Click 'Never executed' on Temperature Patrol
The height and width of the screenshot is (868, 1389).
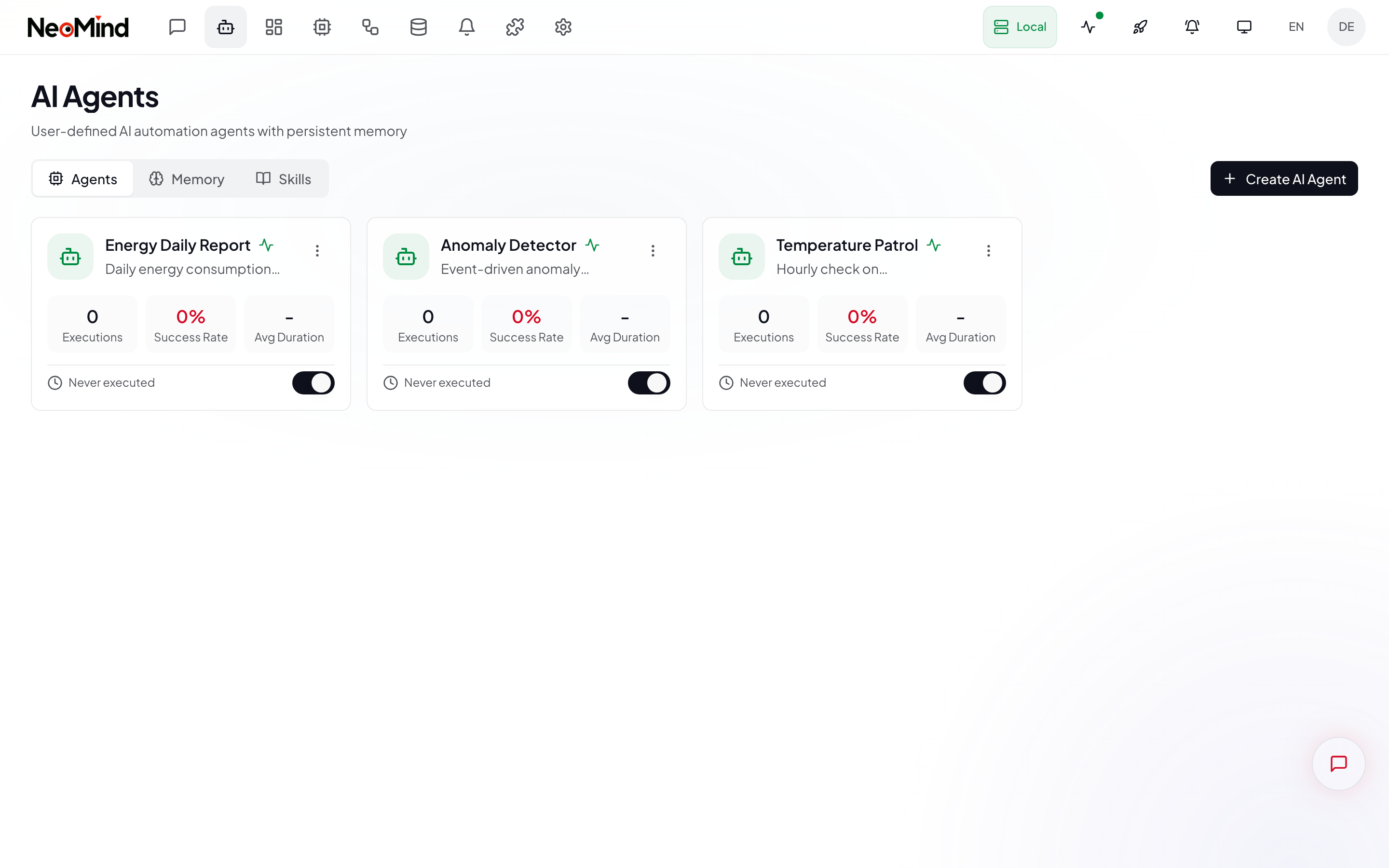(x=783, y=383)
